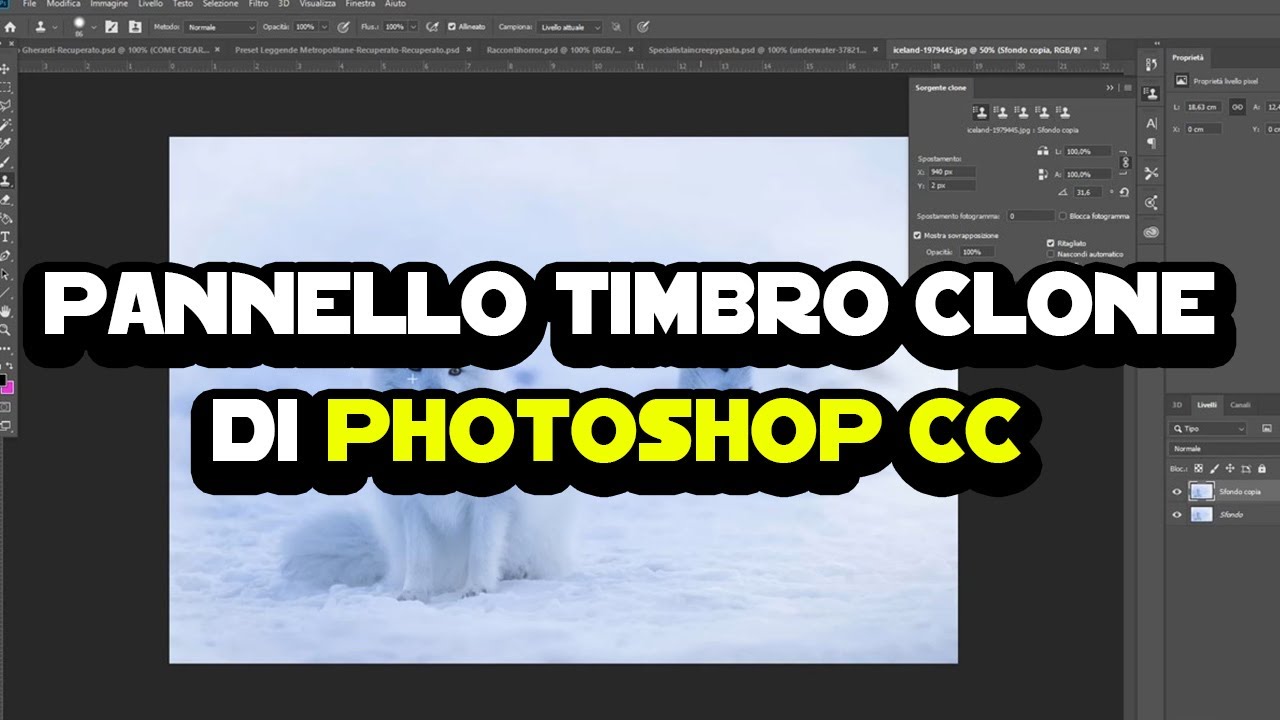Click the magenta background color swatch
Image resolution: width=1280 pixels, height=720 pixels.
pyautogui.click(x=8, y=388)
